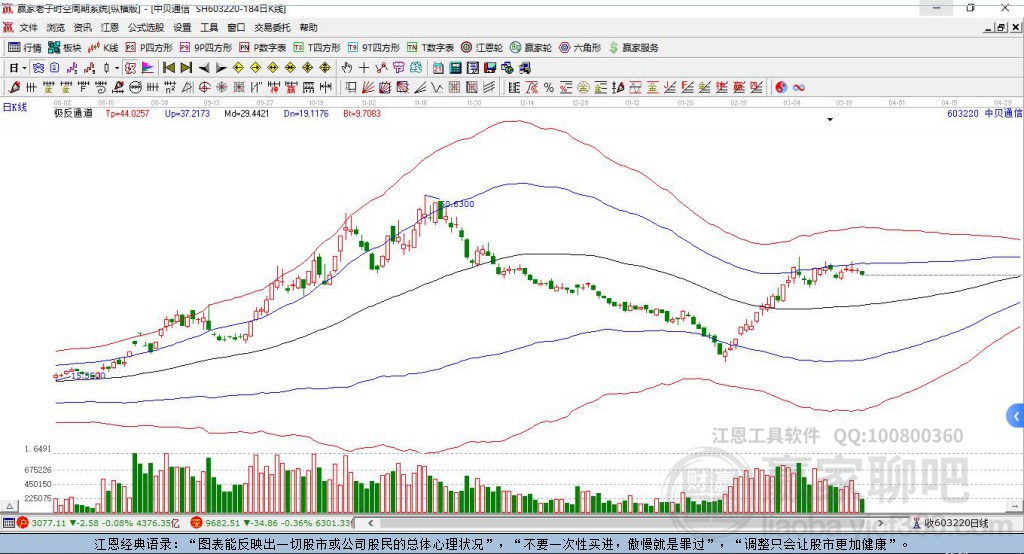Open 赢家服务 with the dollar icon
1024x554 pixels.
coord(633,48)
